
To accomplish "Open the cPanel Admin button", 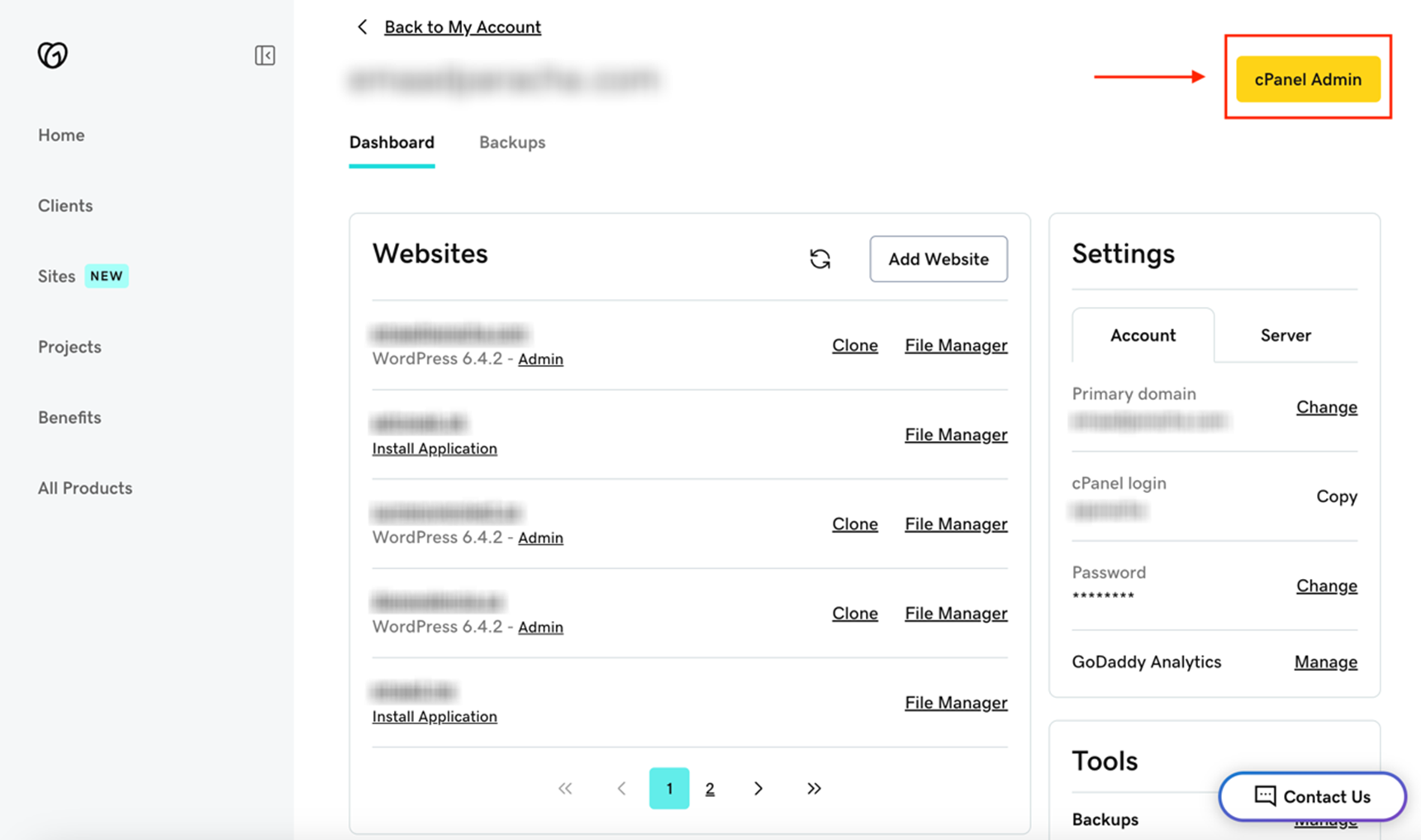I will click(1308, 79).
